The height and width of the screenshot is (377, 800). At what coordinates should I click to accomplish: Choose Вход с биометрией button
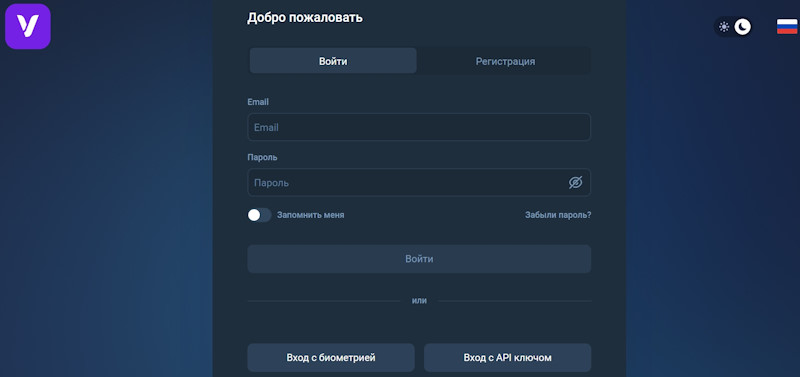coord(331,358)
